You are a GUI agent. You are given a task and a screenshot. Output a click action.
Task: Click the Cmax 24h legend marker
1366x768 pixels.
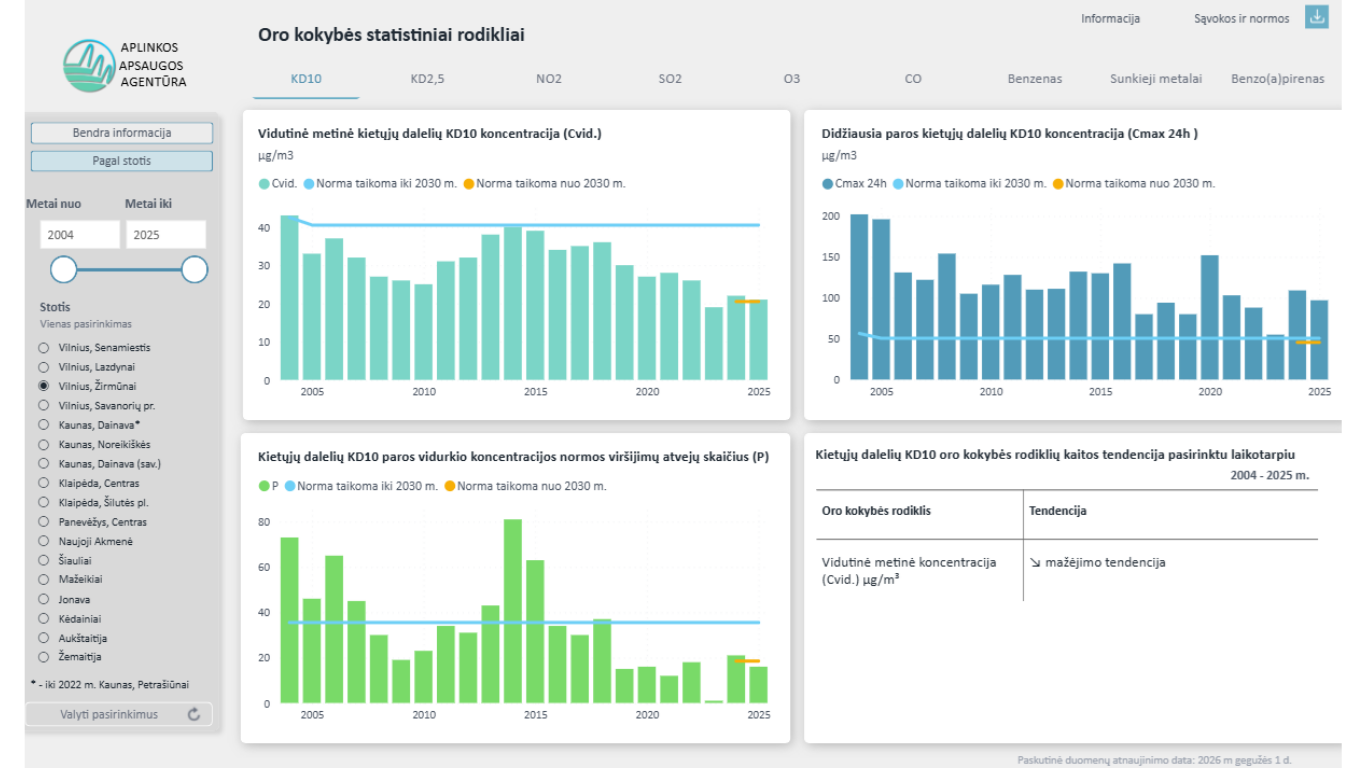click(x=827, y=184)
